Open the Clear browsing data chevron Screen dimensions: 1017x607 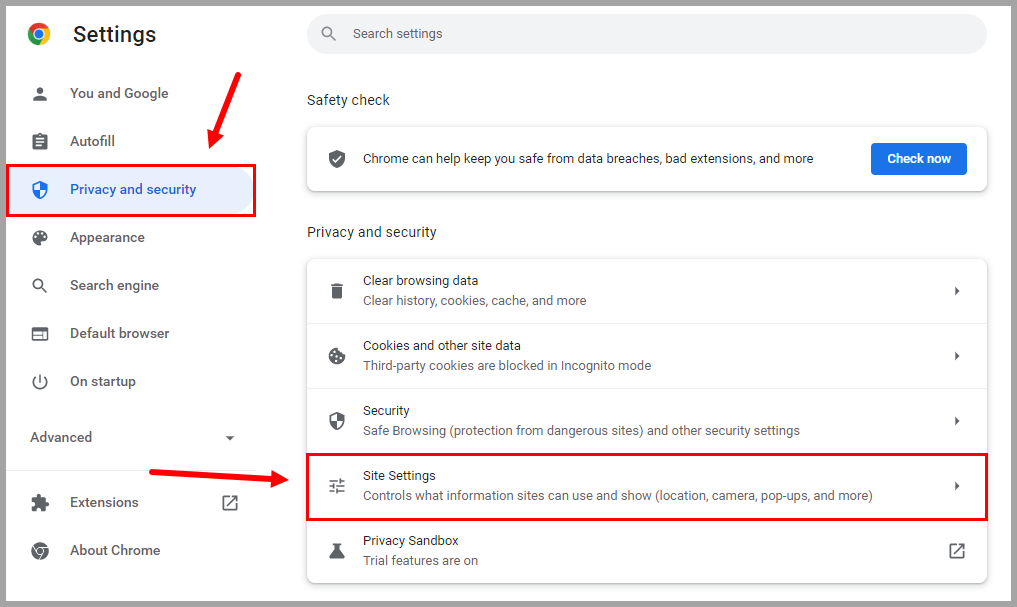tap(957, 291)
